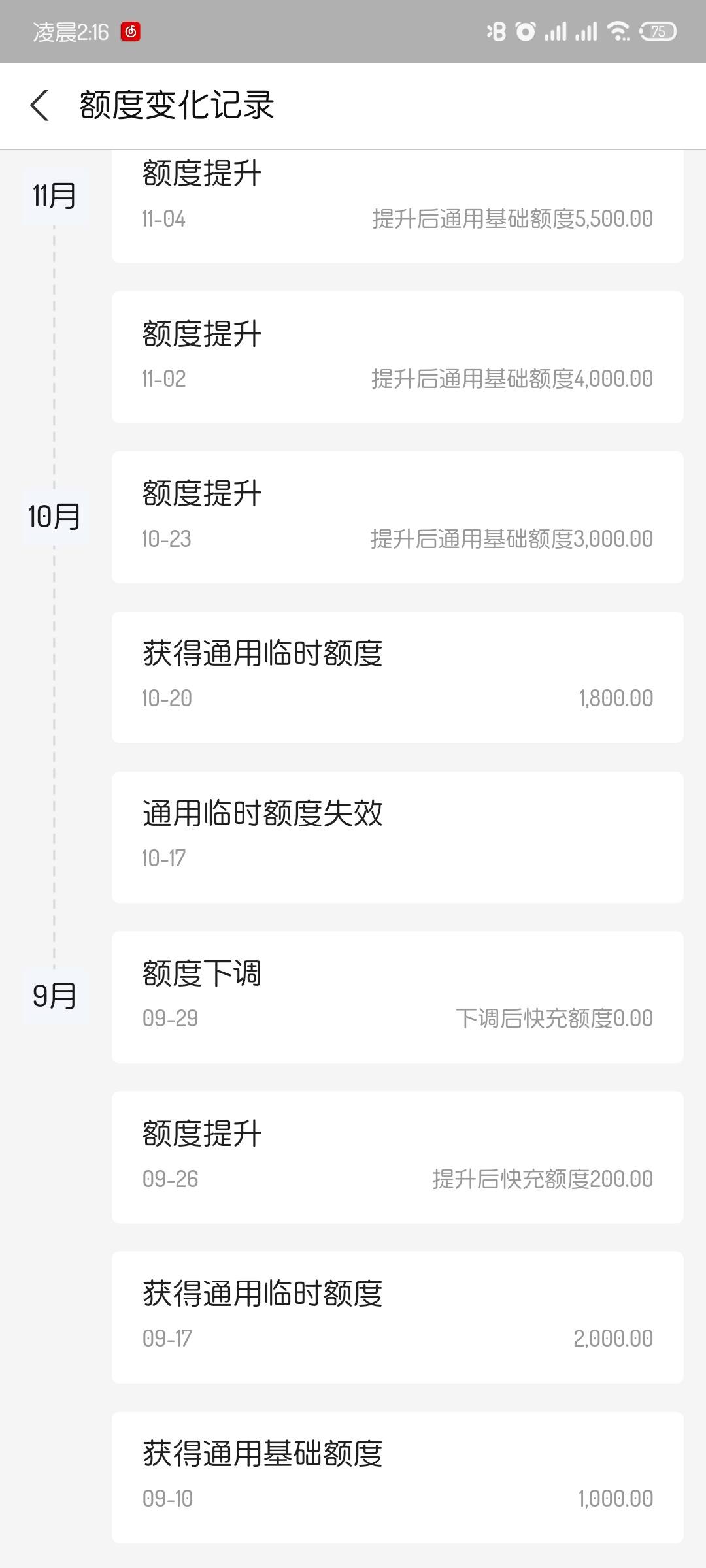The image size is (706, 1568).
Task: Open the 09-26 额度提升 快充额度 record
Action: click(397, 1158)
